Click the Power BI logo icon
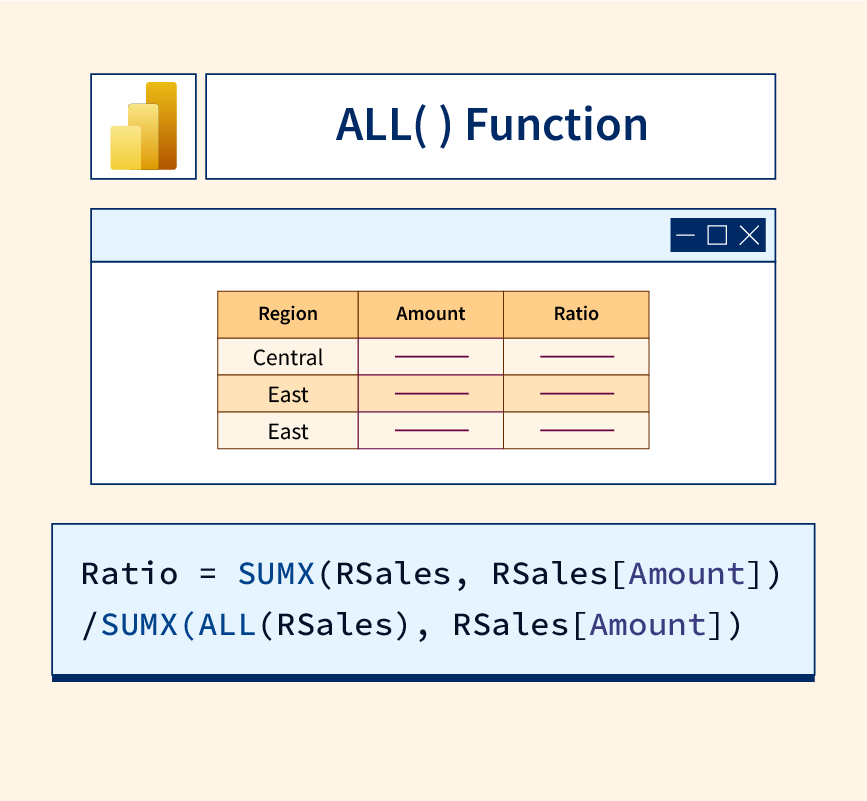The height and width of the screenshot is (801, 867). [x=143, y=126]
